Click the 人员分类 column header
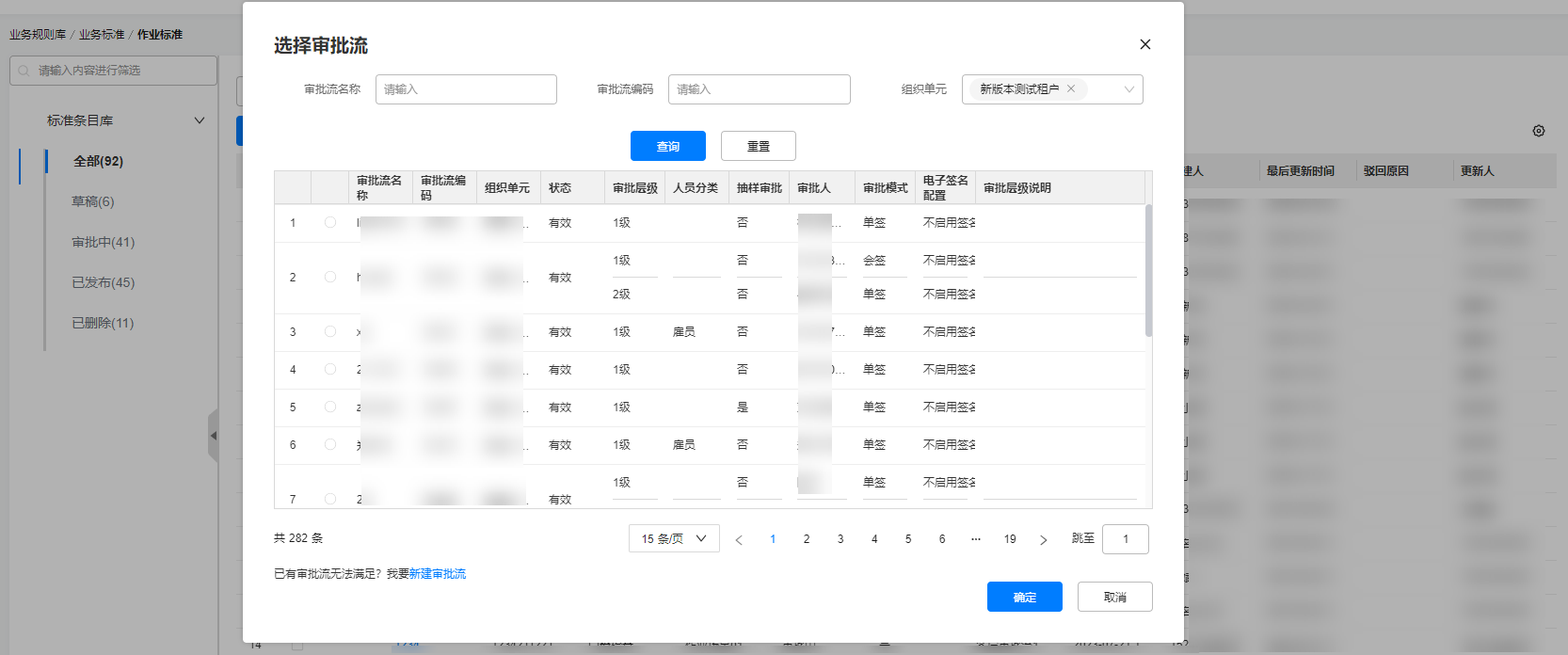 (x=696, y=188)
